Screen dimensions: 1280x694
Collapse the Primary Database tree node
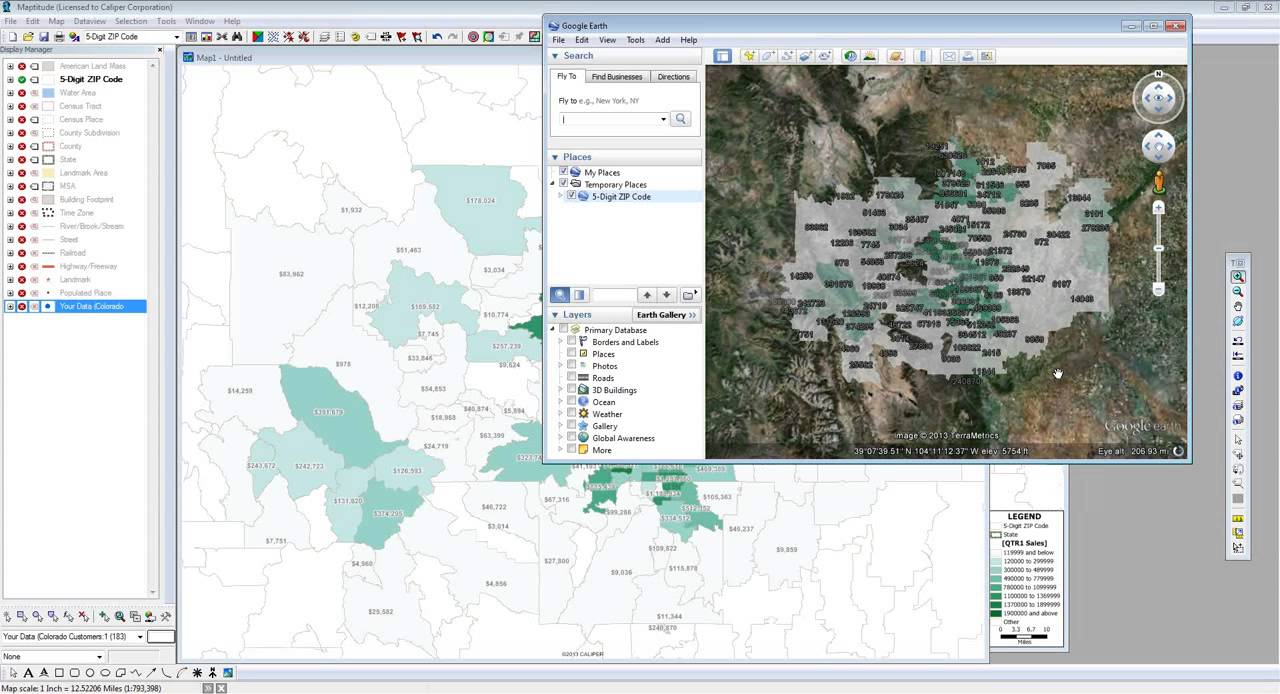[552, 330]
